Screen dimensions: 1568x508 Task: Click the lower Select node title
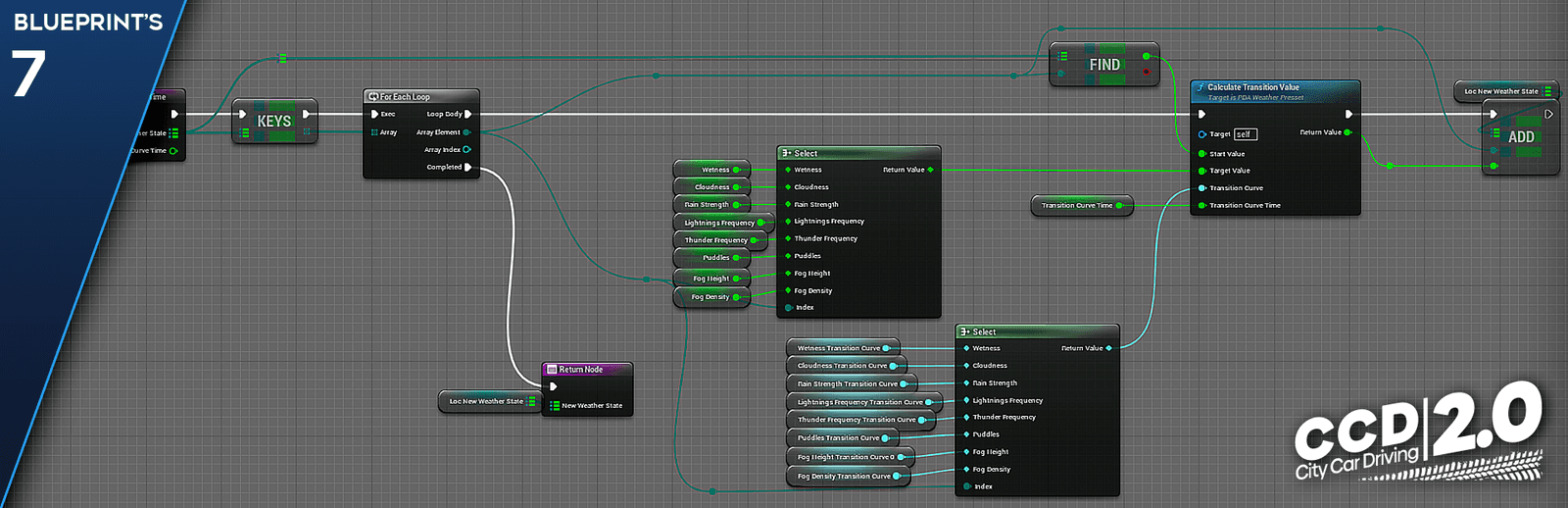pyautogui.click(x=984, y=332)
